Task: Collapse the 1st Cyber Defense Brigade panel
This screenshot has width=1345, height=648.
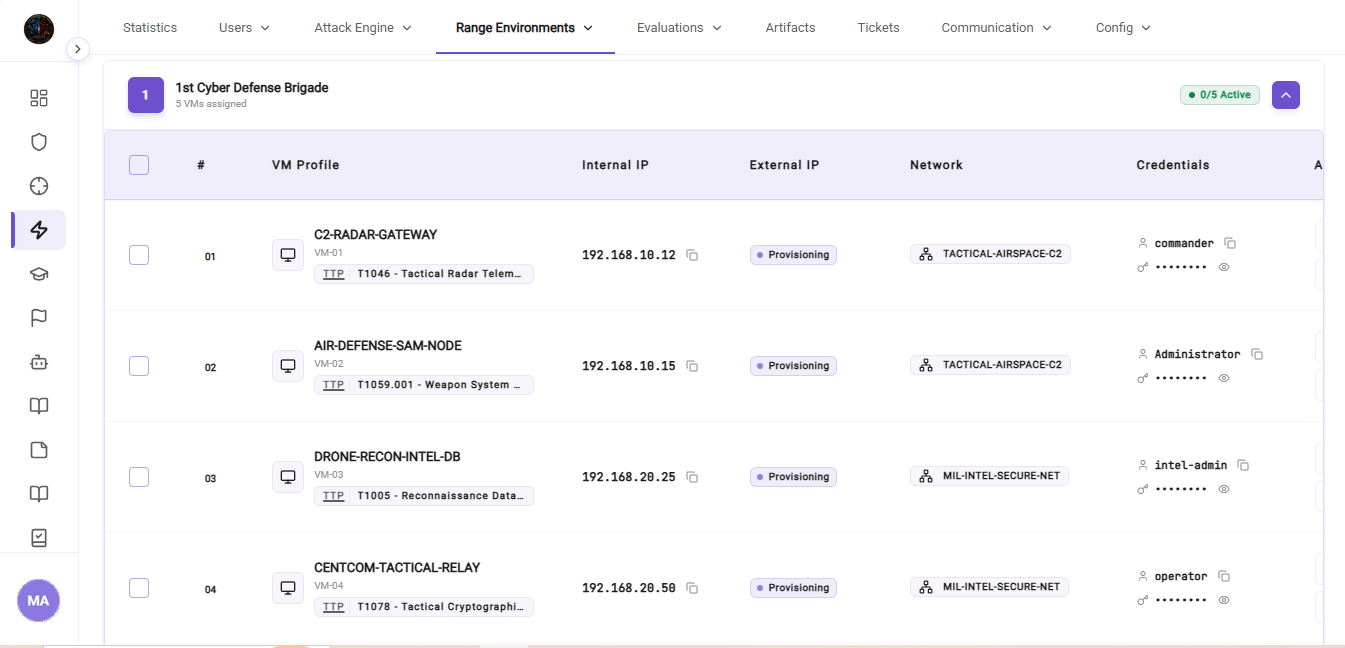Action: pos(1286,95)
